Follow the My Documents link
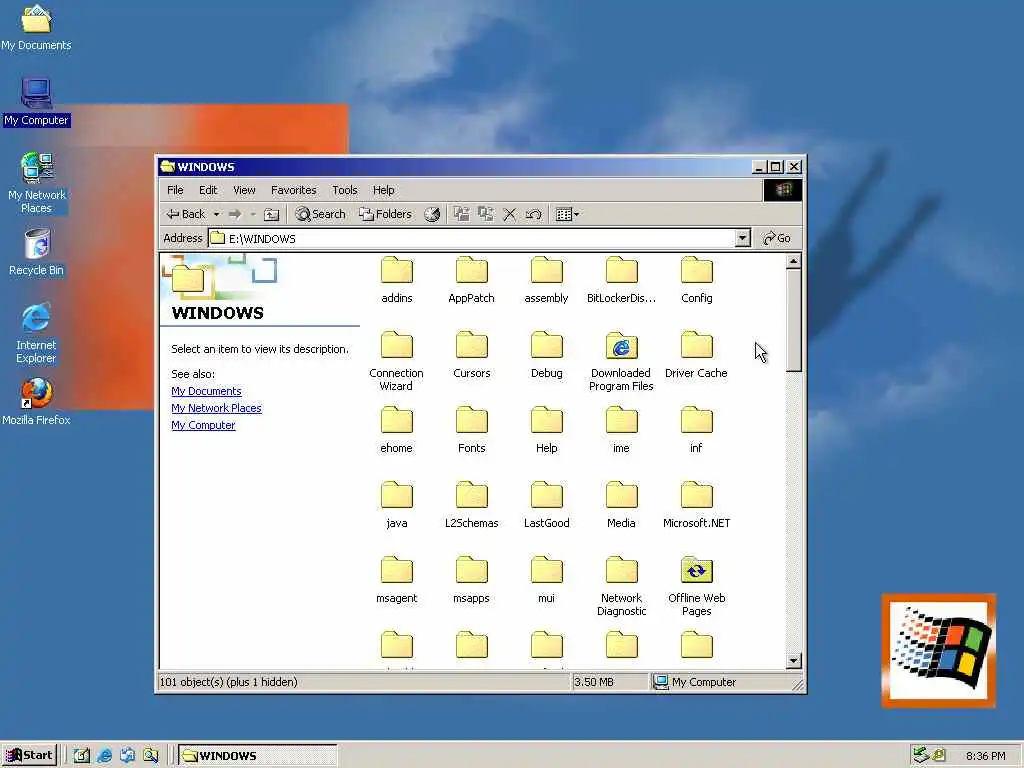Screen dimensions: 1024x768 [206, 391]
